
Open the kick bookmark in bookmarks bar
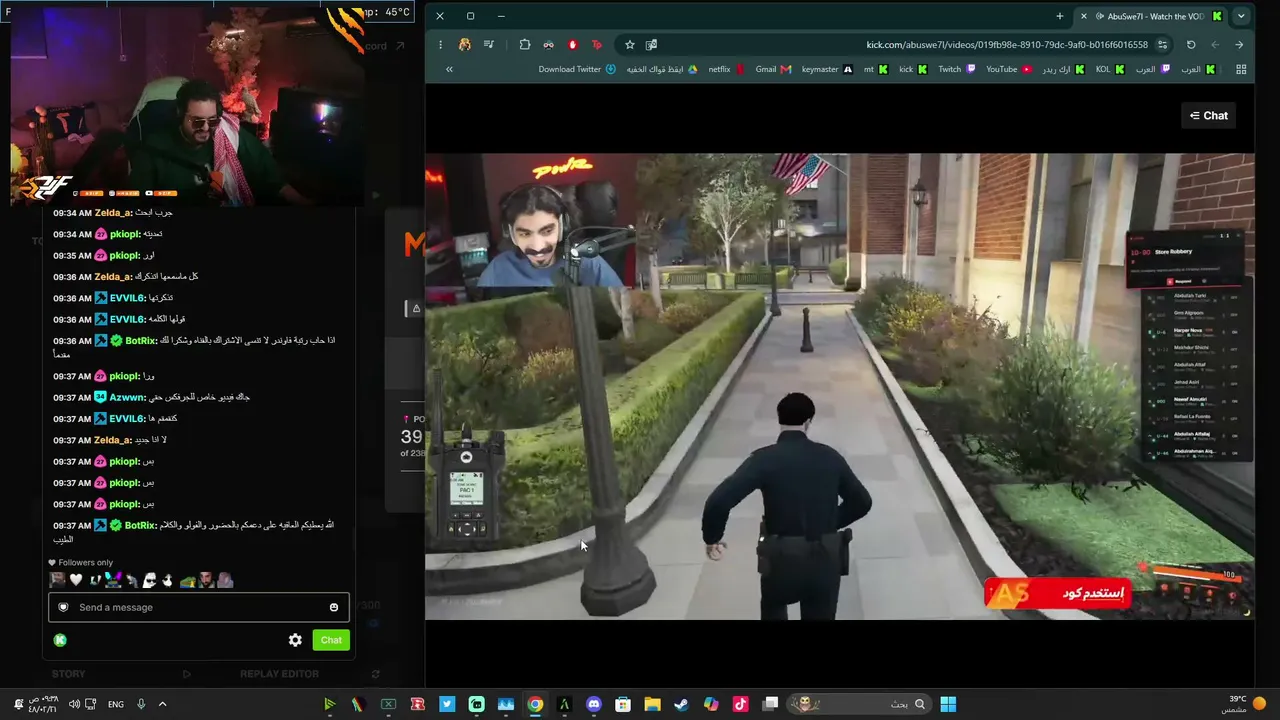[913, 69]
